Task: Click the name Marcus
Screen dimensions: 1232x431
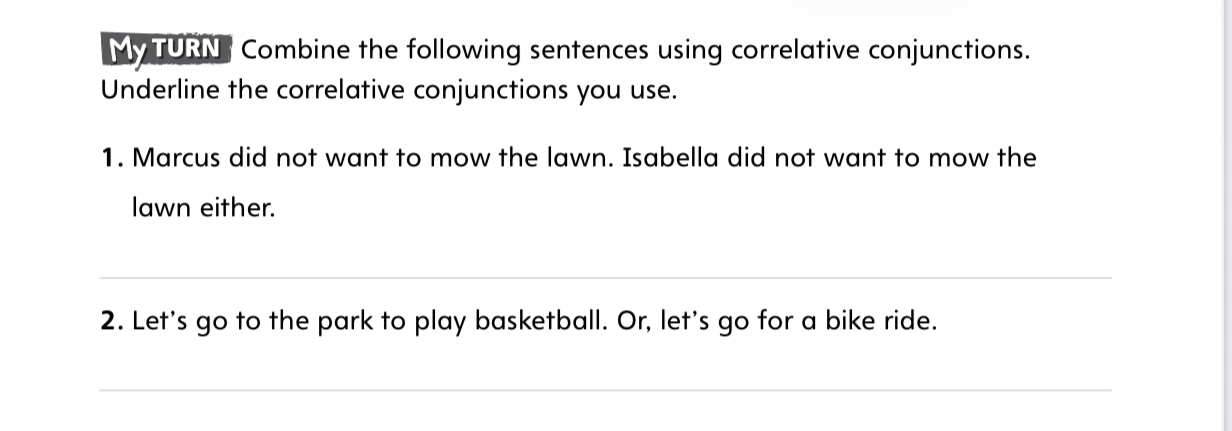Action: click(x=176, y=158)
